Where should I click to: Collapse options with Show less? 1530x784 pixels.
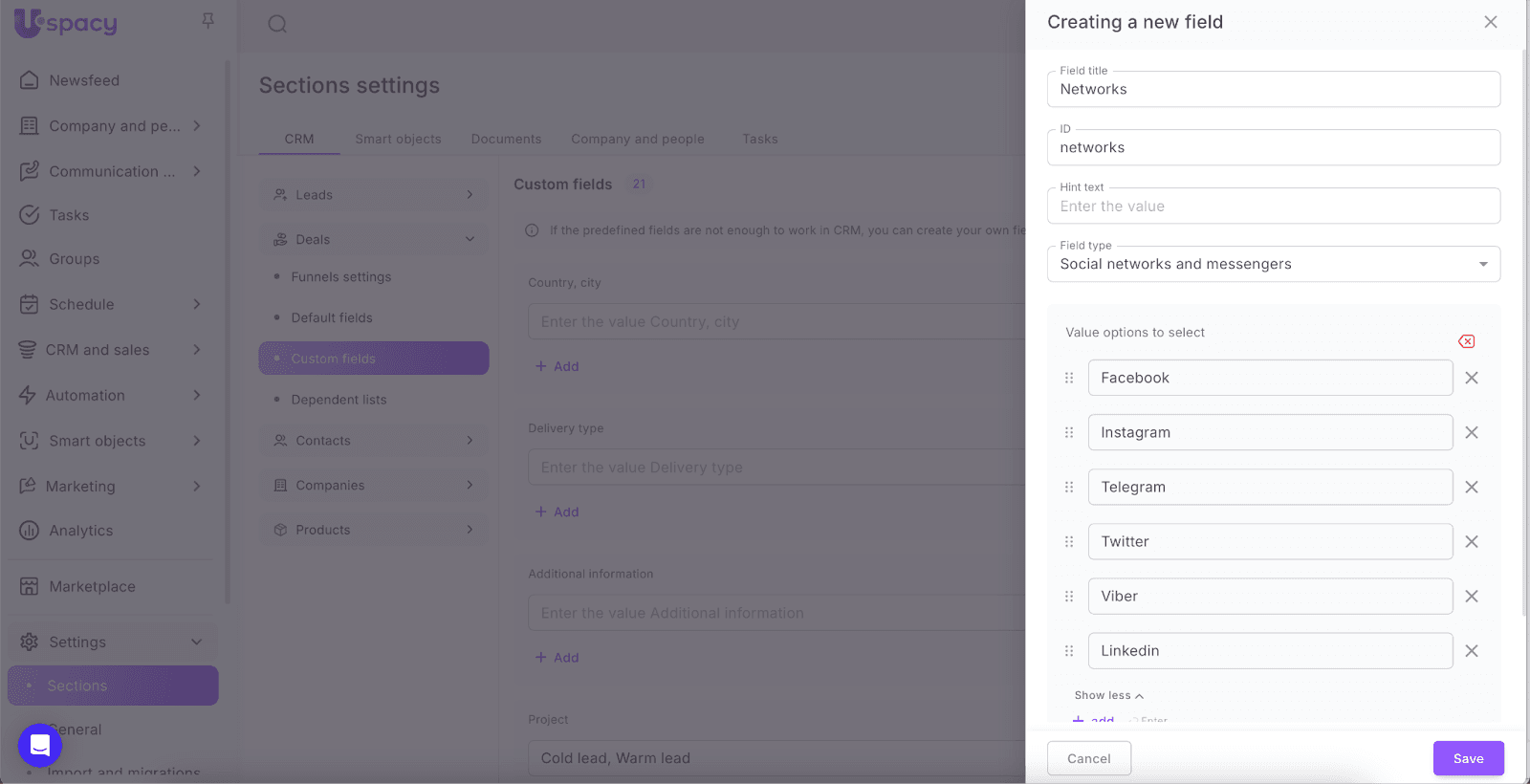[x=1108, y=695]
